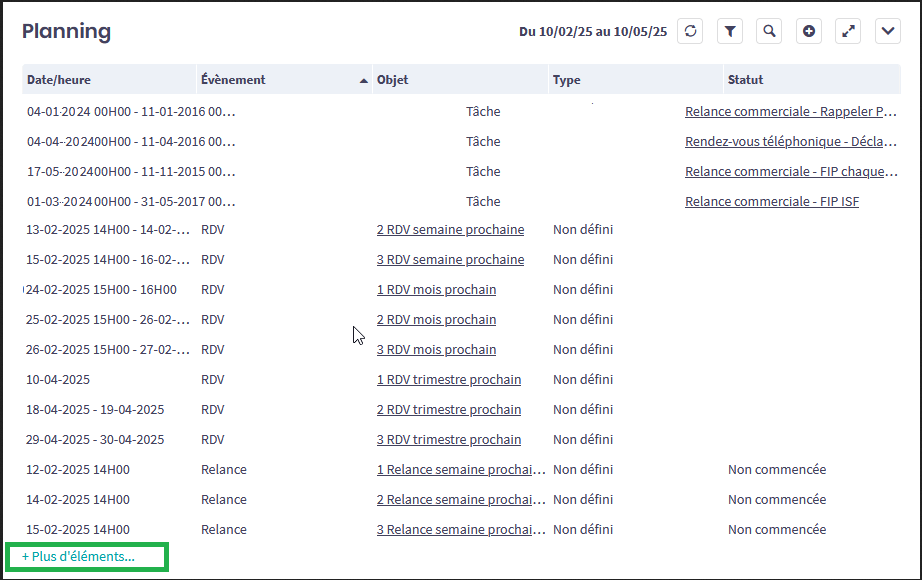Collapse the Planning panel with chevron
The image size is (922, 580).
(888, 32)
